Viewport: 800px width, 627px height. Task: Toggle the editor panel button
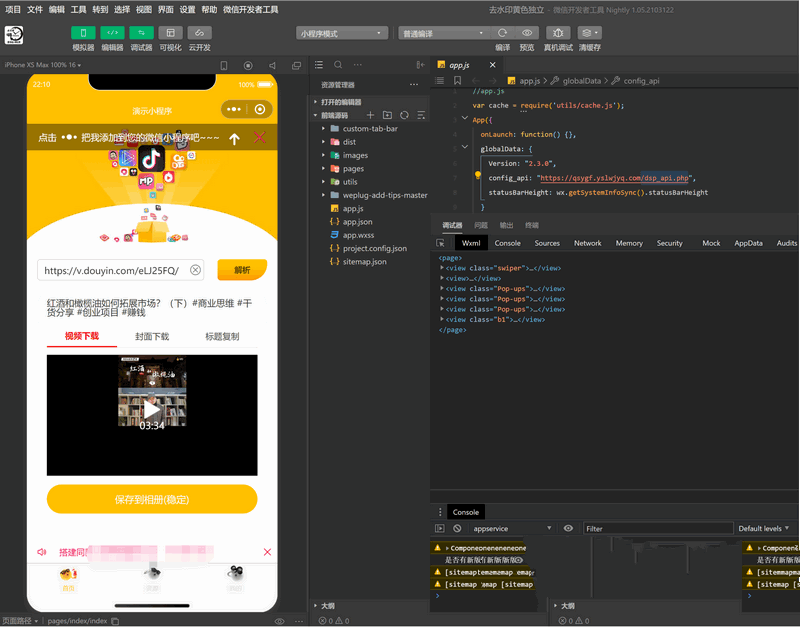(113, 33)
